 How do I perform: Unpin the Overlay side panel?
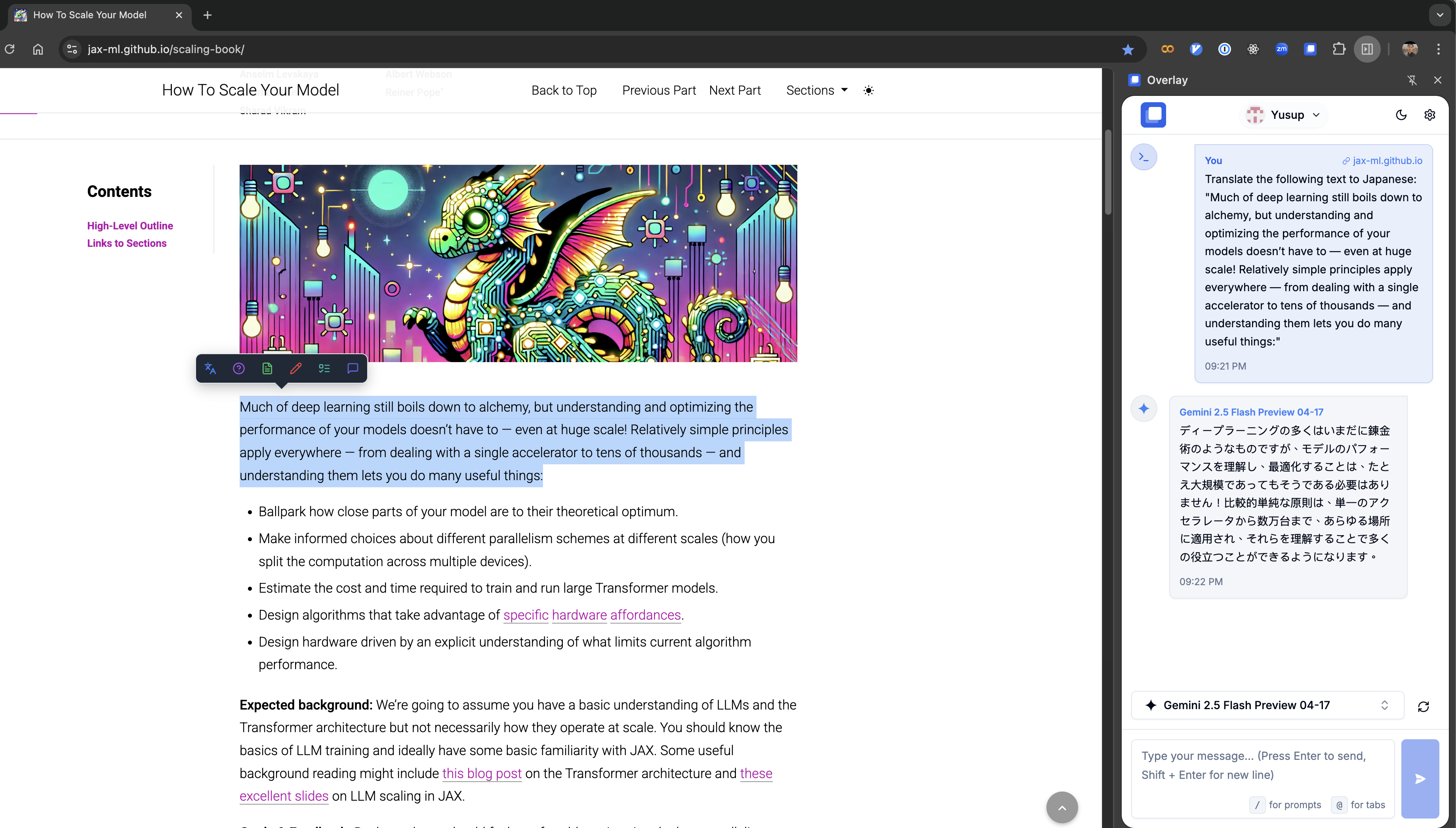pyautogui.click(x=1412, y=80)
